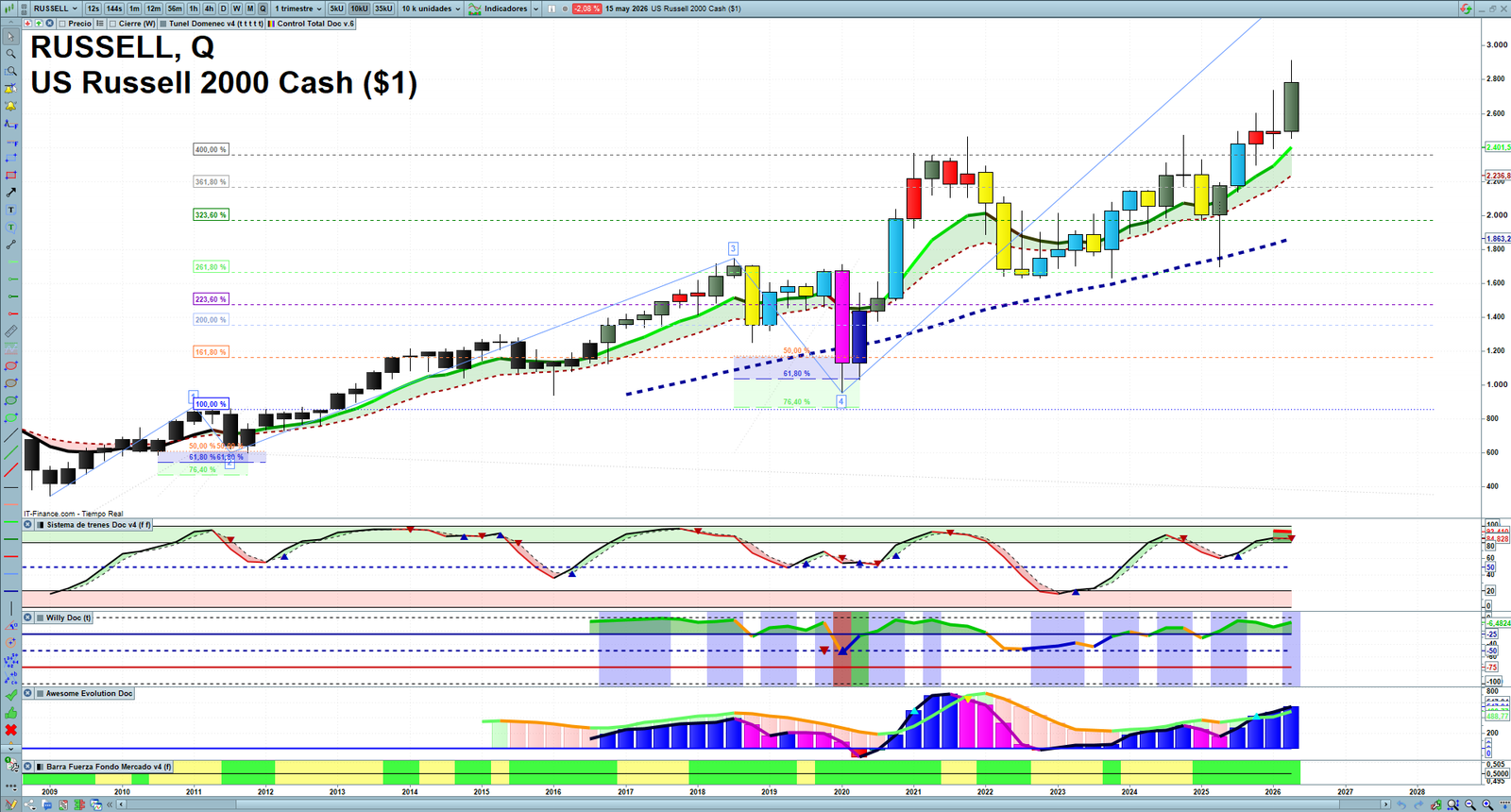Screen dimensions: 1511x812
Task: Activate the magnifier zoom tool
Action: coord(10,54)
